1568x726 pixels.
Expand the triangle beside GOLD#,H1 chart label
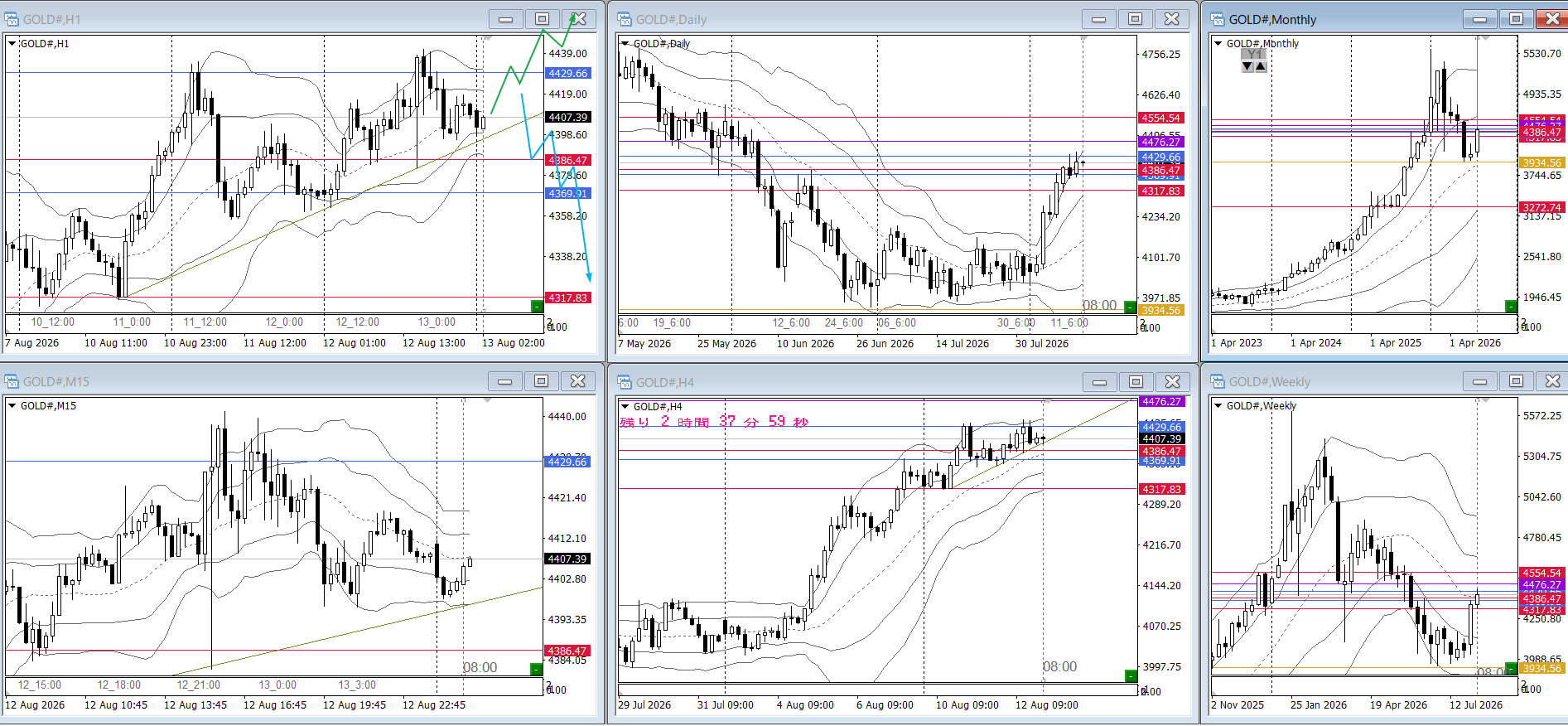click(x=12, y=44)
